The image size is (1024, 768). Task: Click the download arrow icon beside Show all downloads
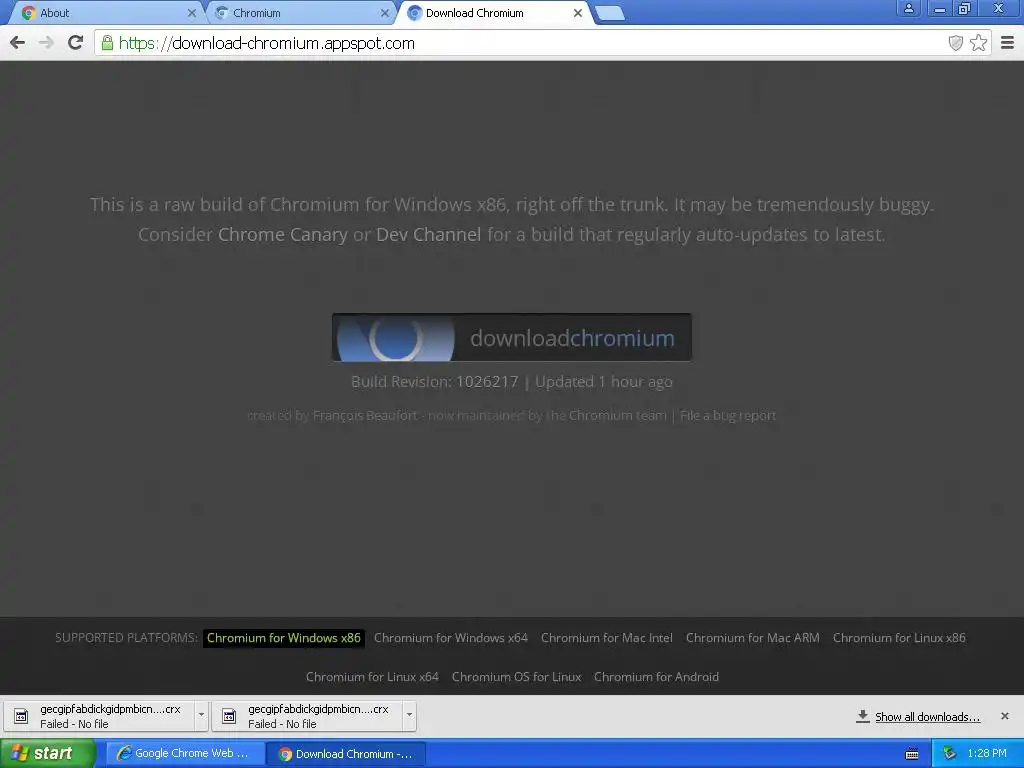click(x=863, y=716)
